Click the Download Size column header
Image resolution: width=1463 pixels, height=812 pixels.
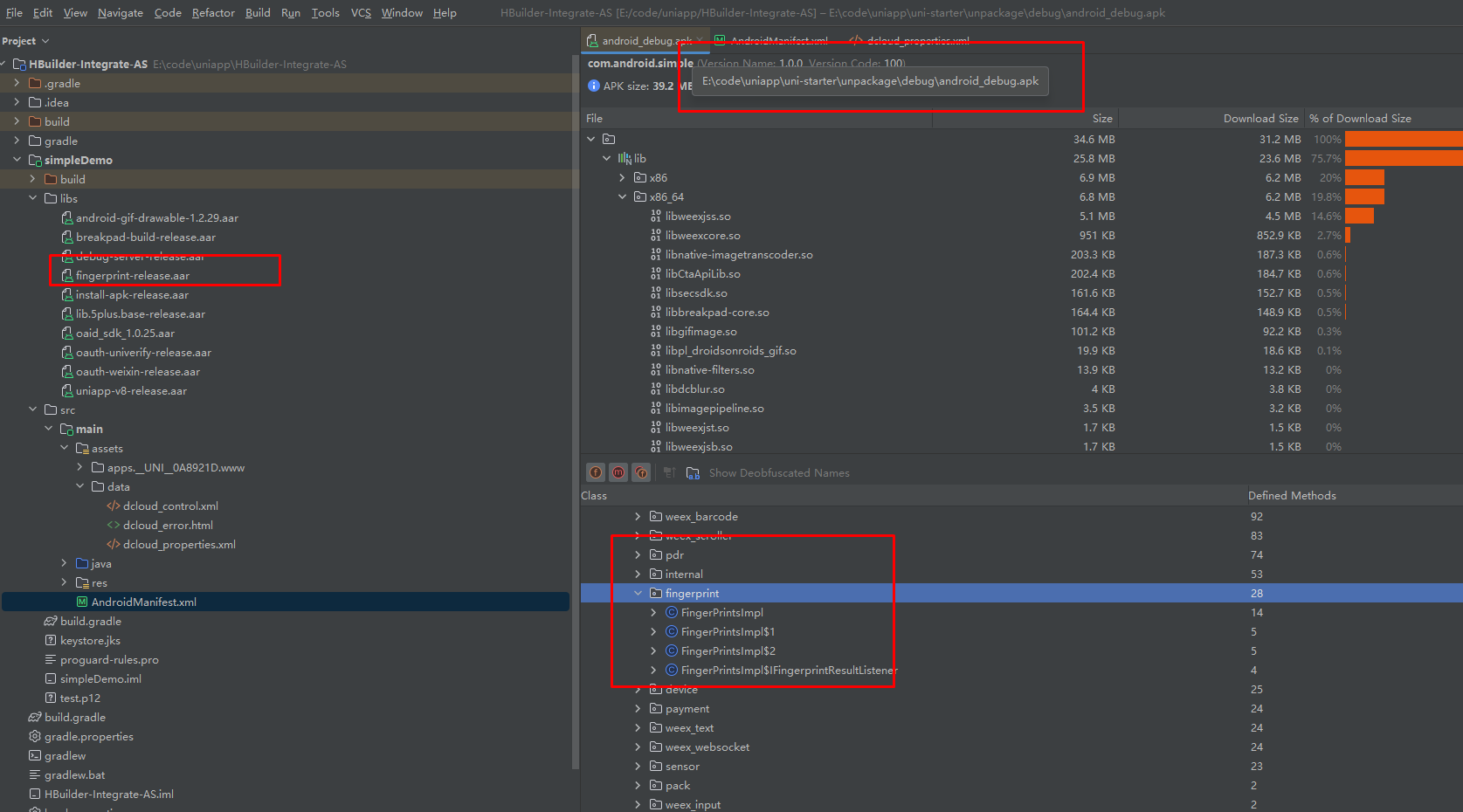click(1259, 118)
